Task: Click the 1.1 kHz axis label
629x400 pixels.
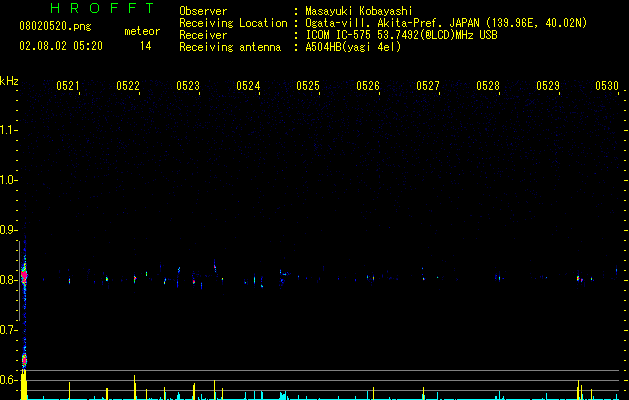Action: [x=8, y=130]
